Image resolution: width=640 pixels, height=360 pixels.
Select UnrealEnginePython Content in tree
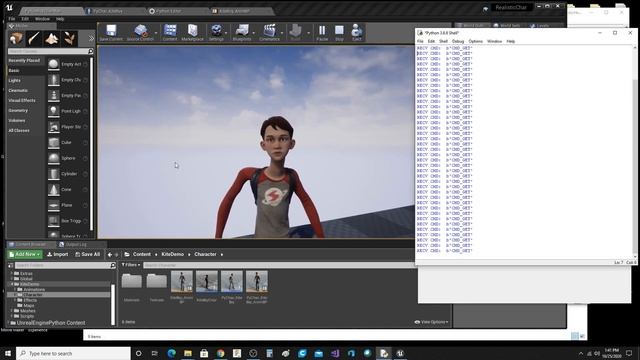tap(51, 323)
